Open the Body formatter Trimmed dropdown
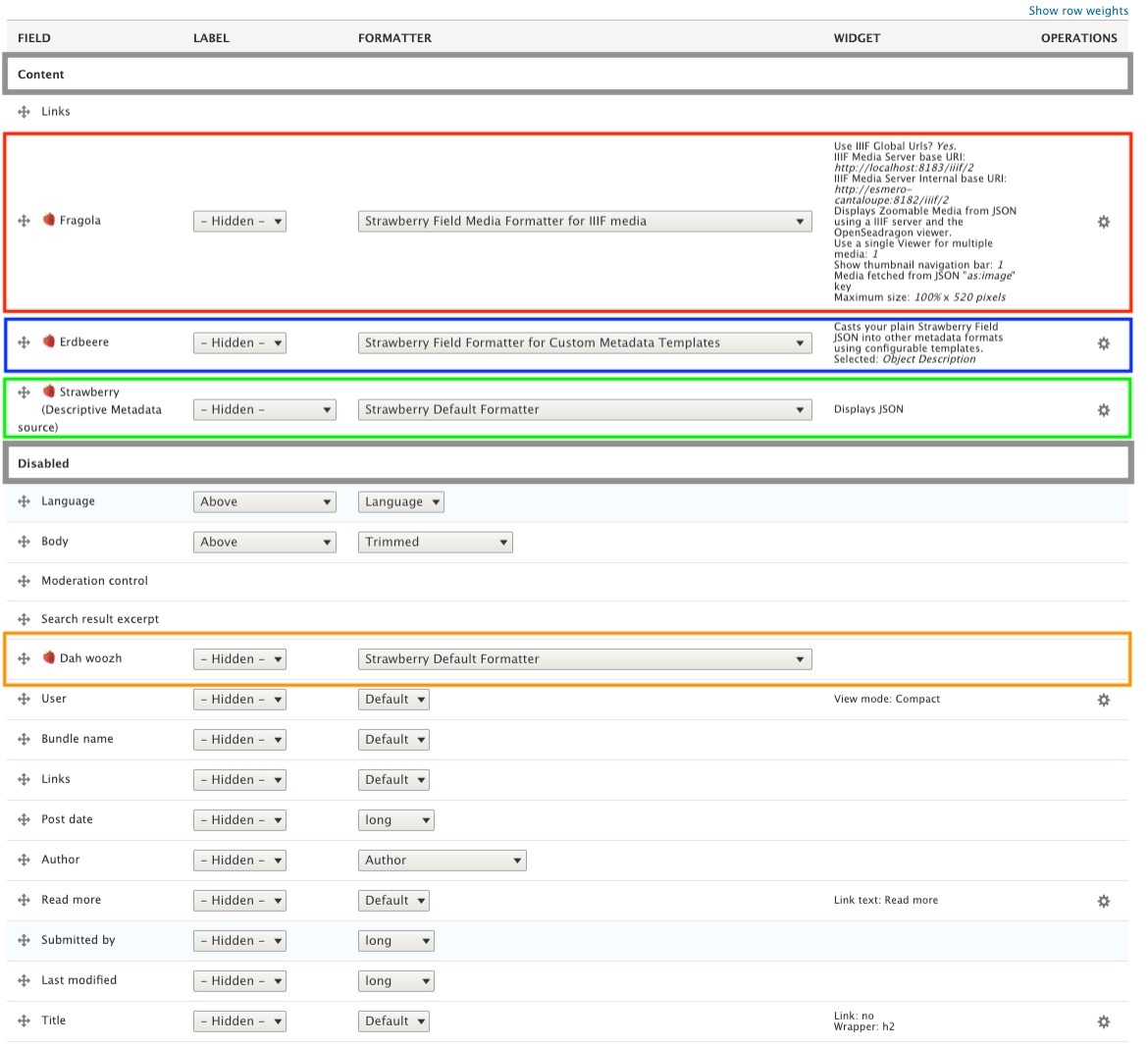 [435, 543]
